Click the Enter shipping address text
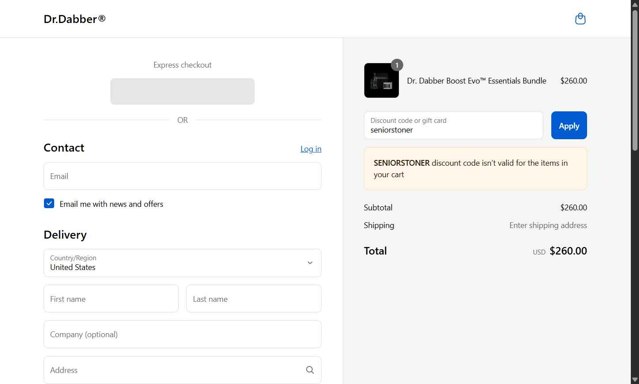 click(548, 225)
